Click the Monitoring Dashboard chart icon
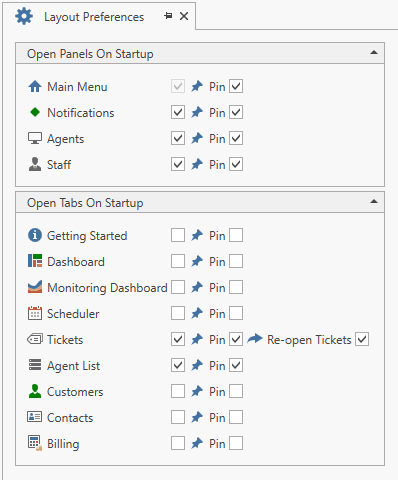The image size is (398, 480). [35, 287]
